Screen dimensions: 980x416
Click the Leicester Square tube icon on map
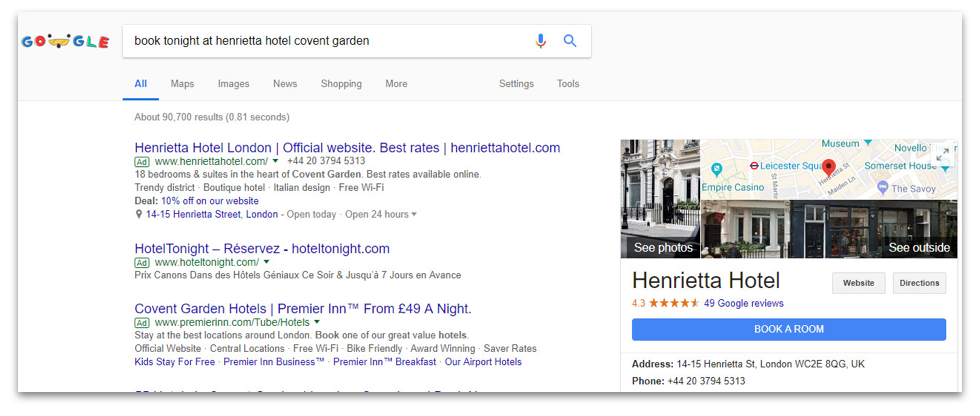pos(754,166)
